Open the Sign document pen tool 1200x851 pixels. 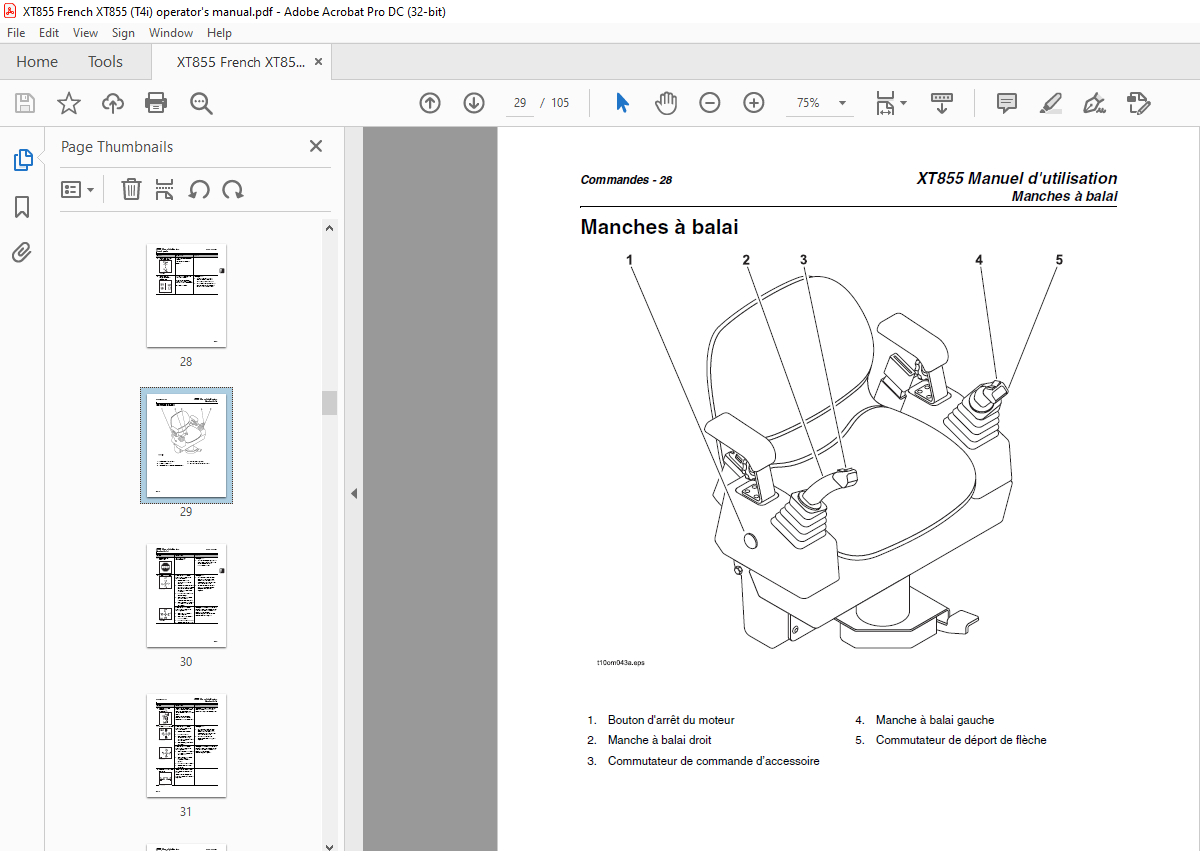1095,103
